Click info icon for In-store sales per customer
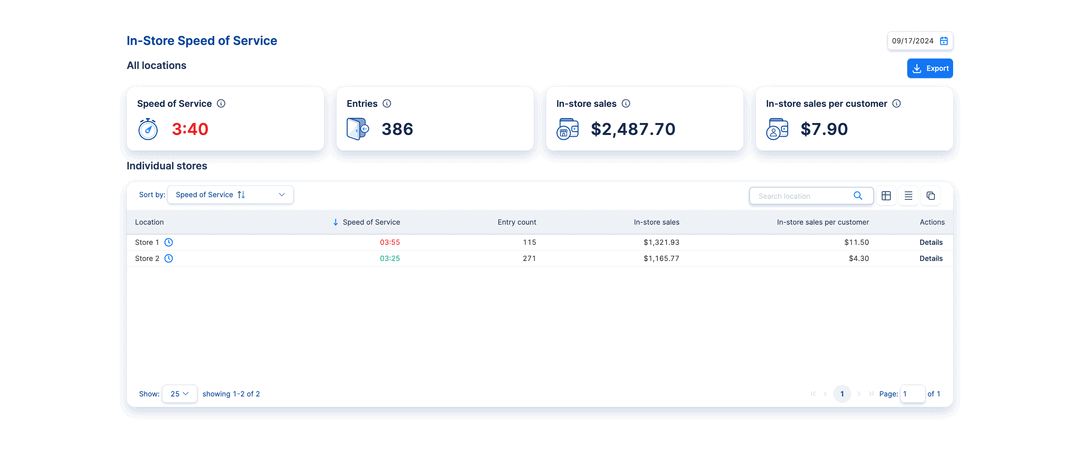Viewport: 1080px width, 452px height. (x=896, y=103)
